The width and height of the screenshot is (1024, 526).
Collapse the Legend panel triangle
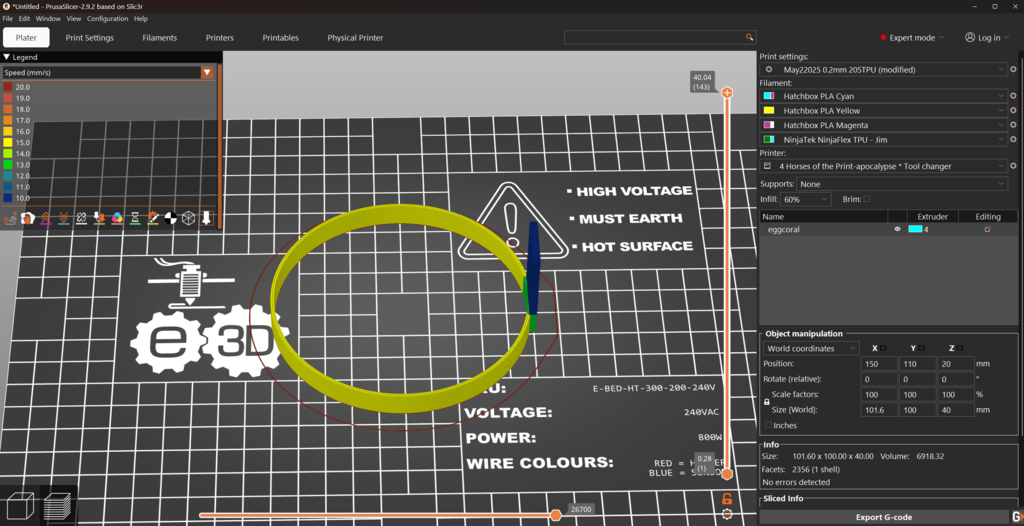pos(7,57)
